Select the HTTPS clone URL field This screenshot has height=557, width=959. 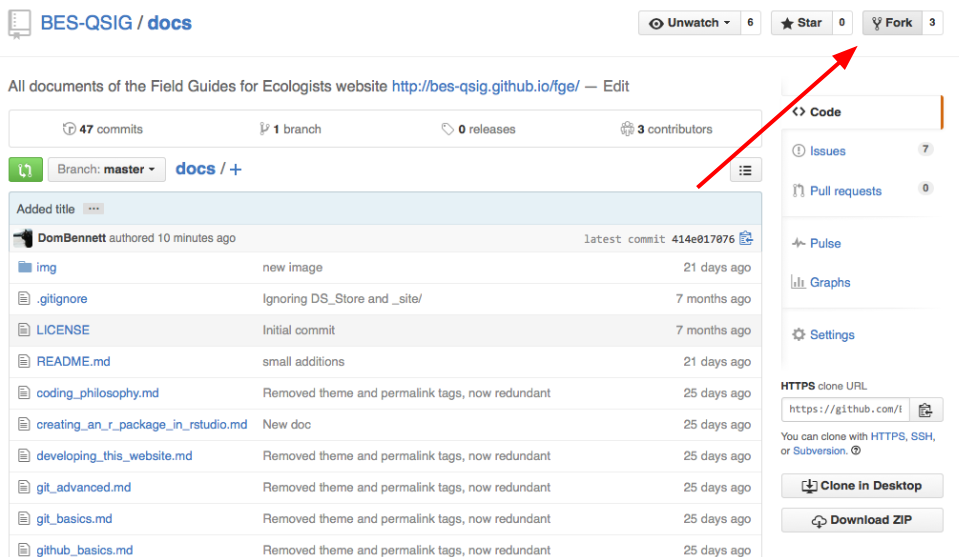coord(845,409)
